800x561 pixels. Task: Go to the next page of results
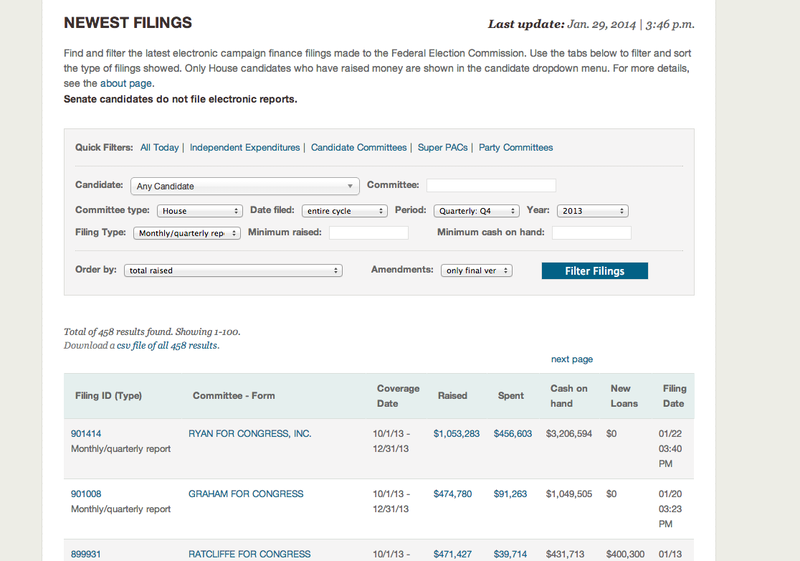pos(571,359)
